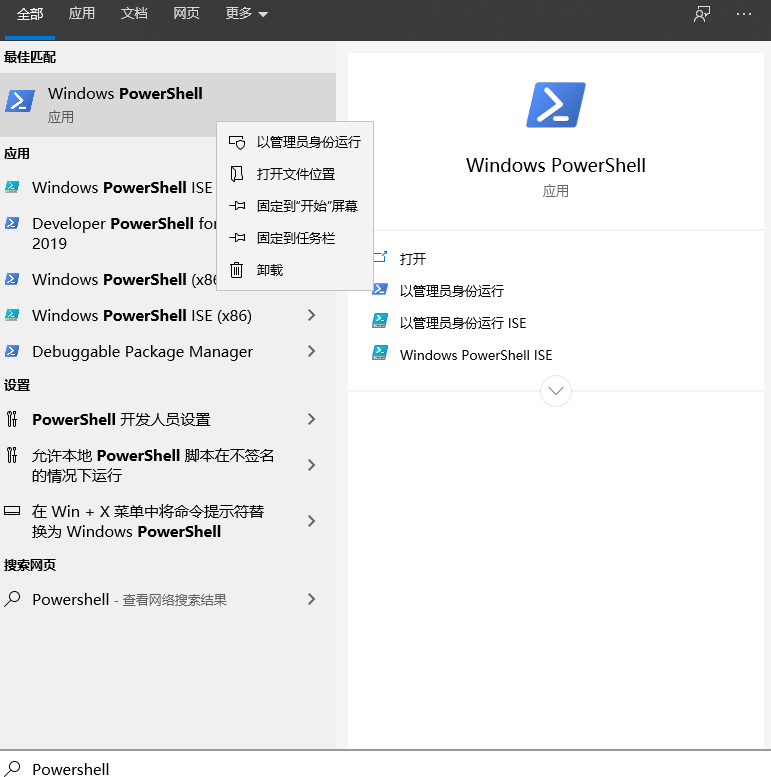Viewport: 771px width, 777px height.
Task: Click the 打开文件位置 file icon in context menu
Action: tap(237, 174)
